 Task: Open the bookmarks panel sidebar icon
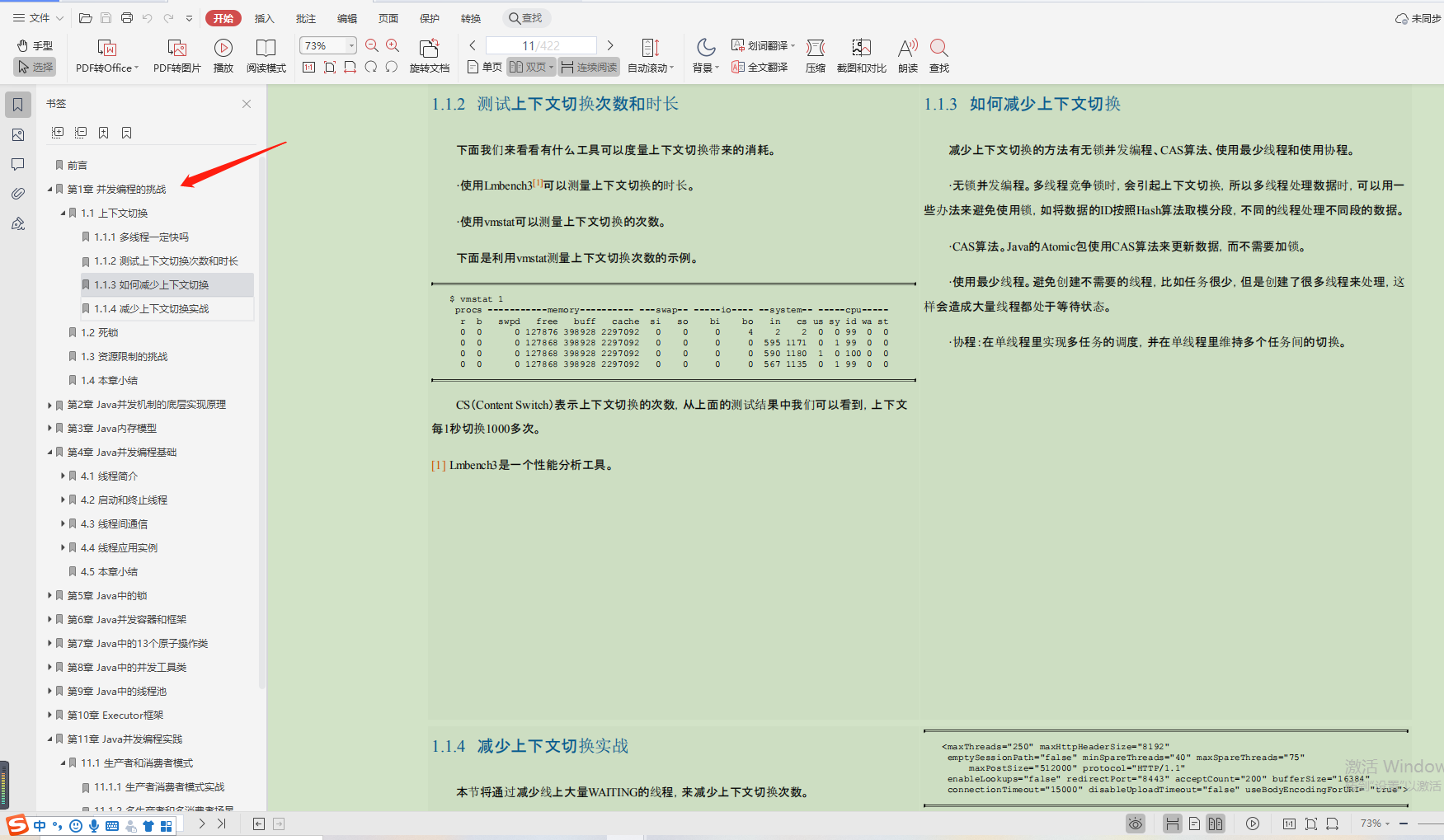coord(17,105)
